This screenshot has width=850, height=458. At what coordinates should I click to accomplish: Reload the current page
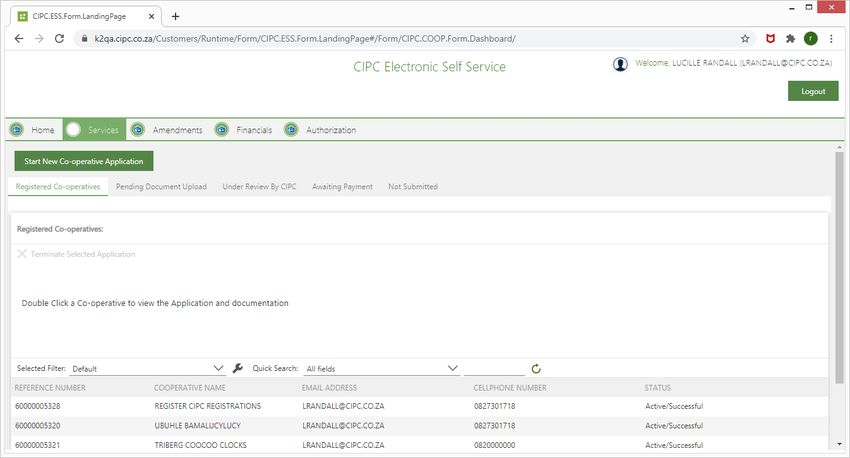point(59,38)
